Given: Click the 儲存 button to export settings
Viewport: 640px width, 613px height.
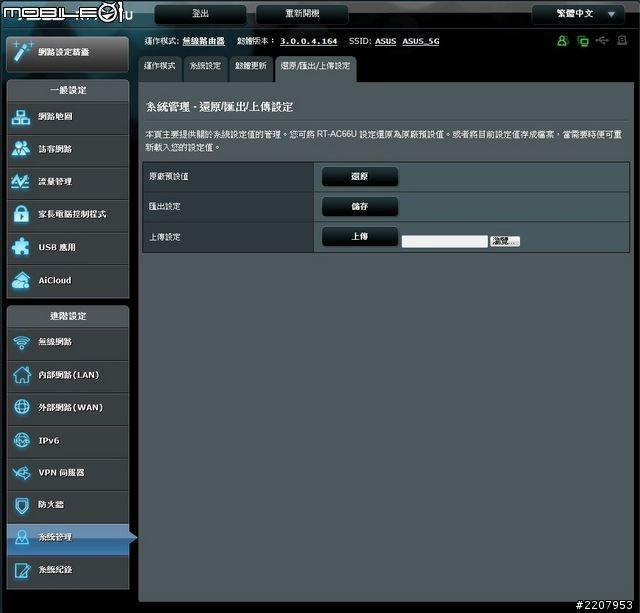Looking at the screenshot, I should coord(359,206).
